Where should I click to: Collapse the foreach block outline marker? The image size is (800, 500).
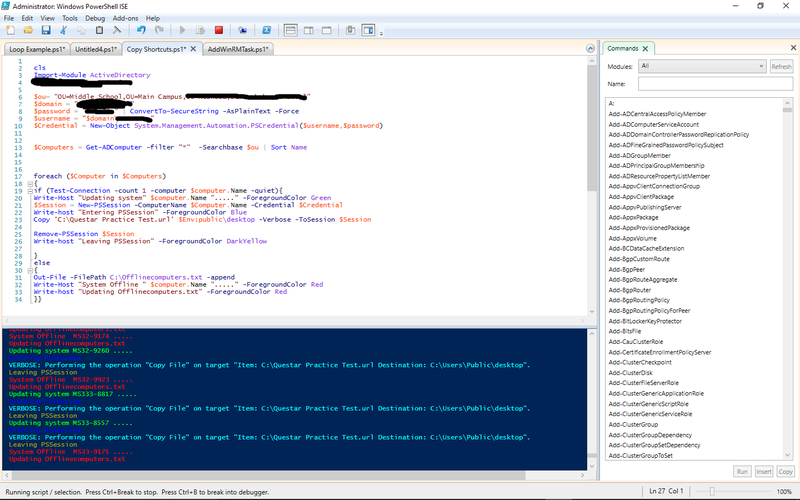(x=32, y=183)
